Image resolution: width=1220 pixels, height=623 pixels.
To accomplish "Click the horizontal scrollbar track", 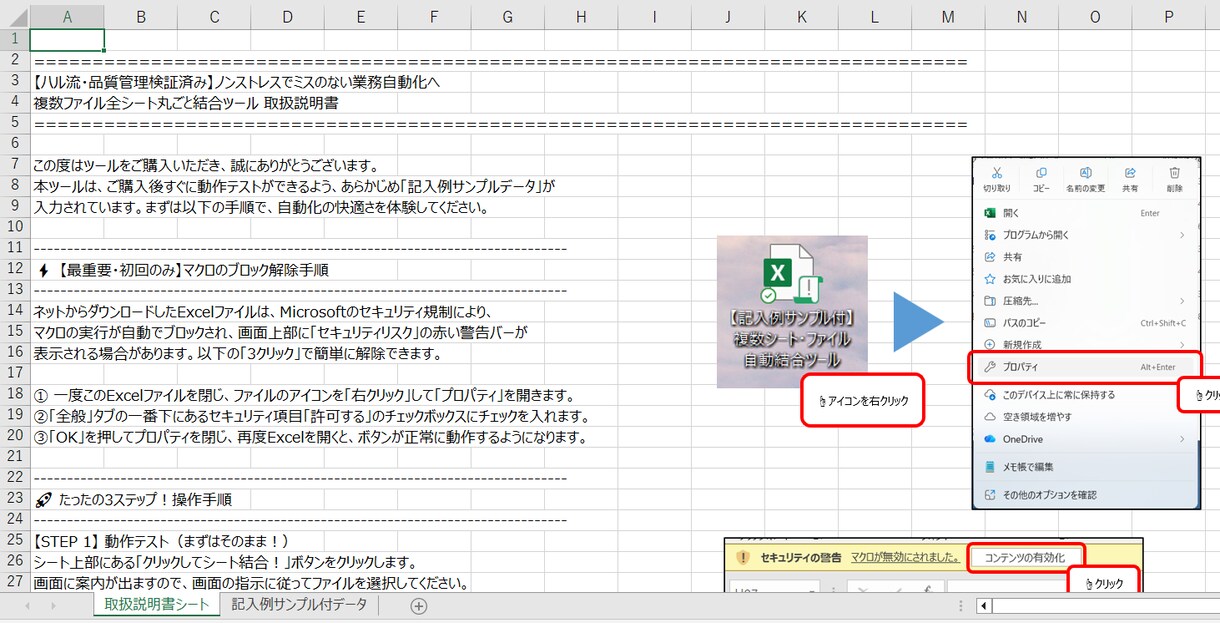I will point(1106,606).
